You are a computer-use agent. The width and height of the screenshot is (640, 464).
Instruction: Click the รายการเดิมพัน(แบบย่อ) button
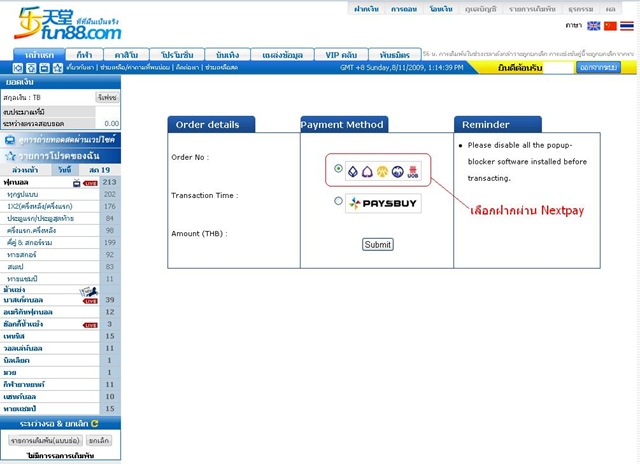[x=45, y=440]
